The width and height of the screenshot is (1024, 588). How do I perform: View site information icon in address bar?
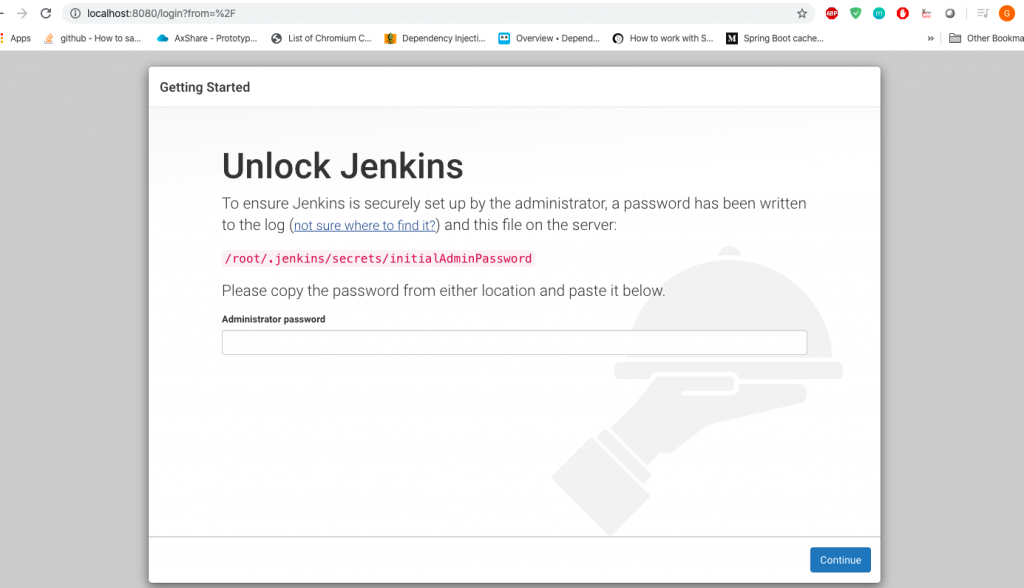tap(75, 13)
